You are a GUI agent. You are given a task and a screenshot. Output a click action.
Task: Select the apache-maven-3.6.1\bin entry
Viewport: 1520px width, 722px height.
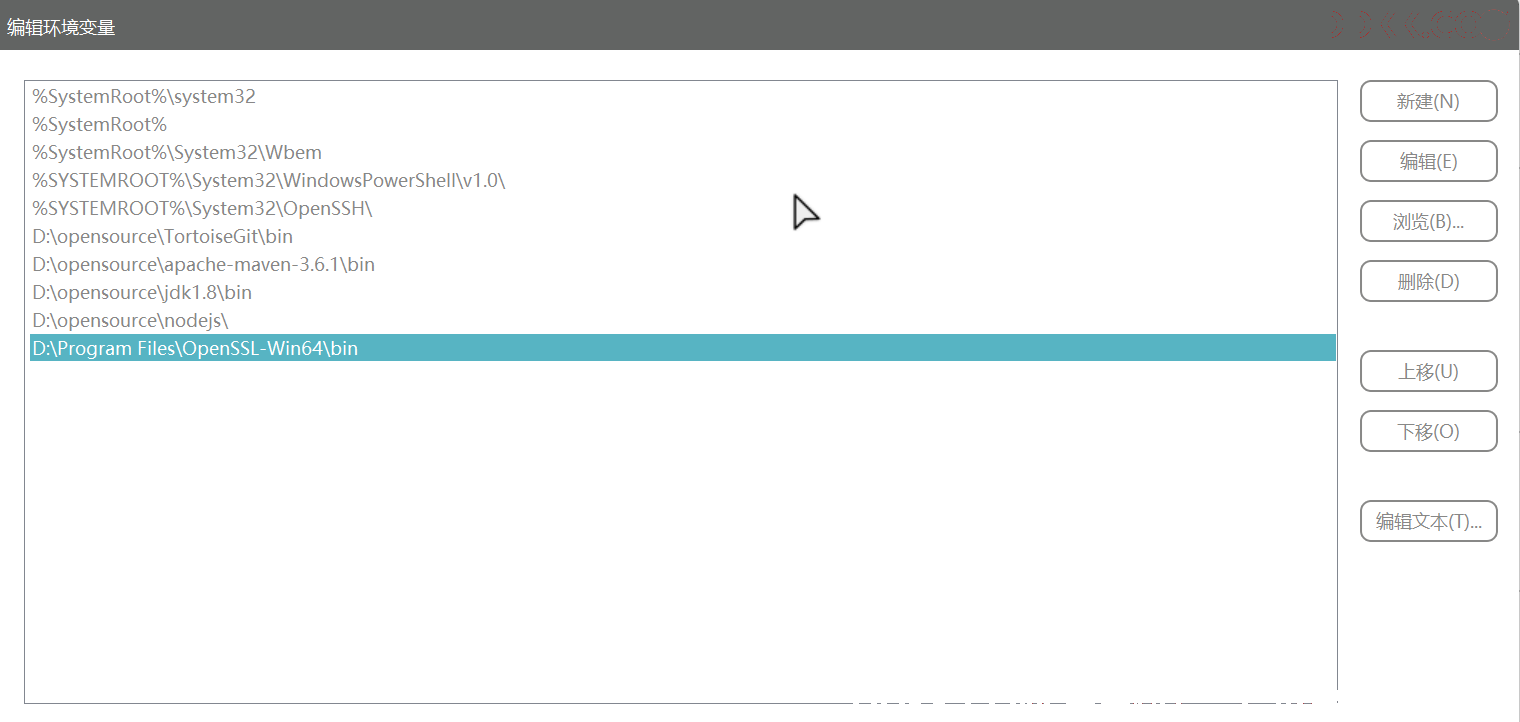(682, 265)
